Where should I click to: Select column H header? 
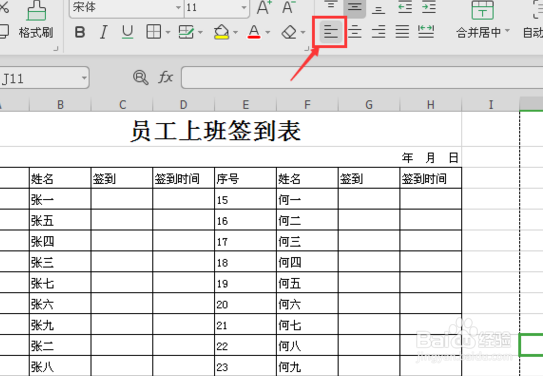point(431,105)
